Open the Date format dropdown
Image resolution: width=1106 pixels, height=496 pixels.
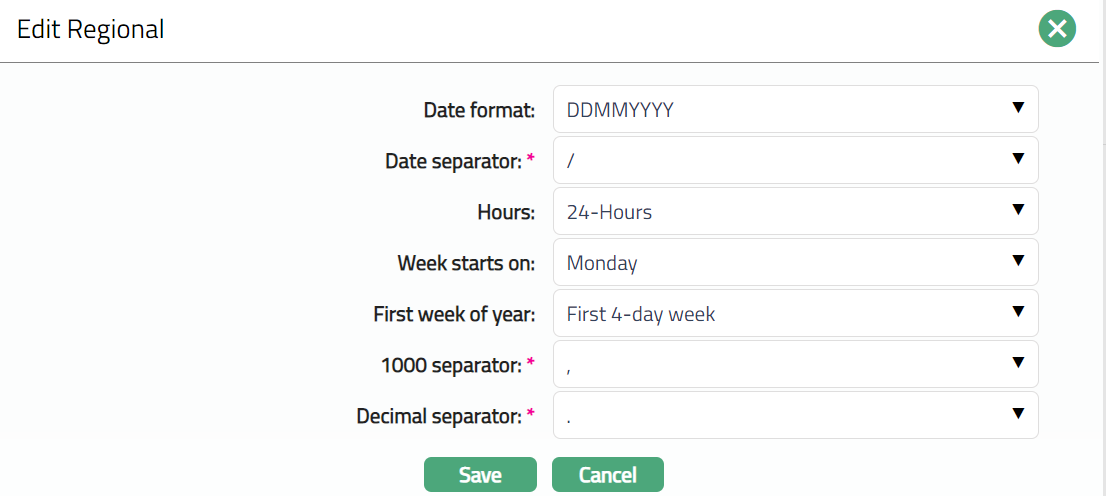(795, 109)
